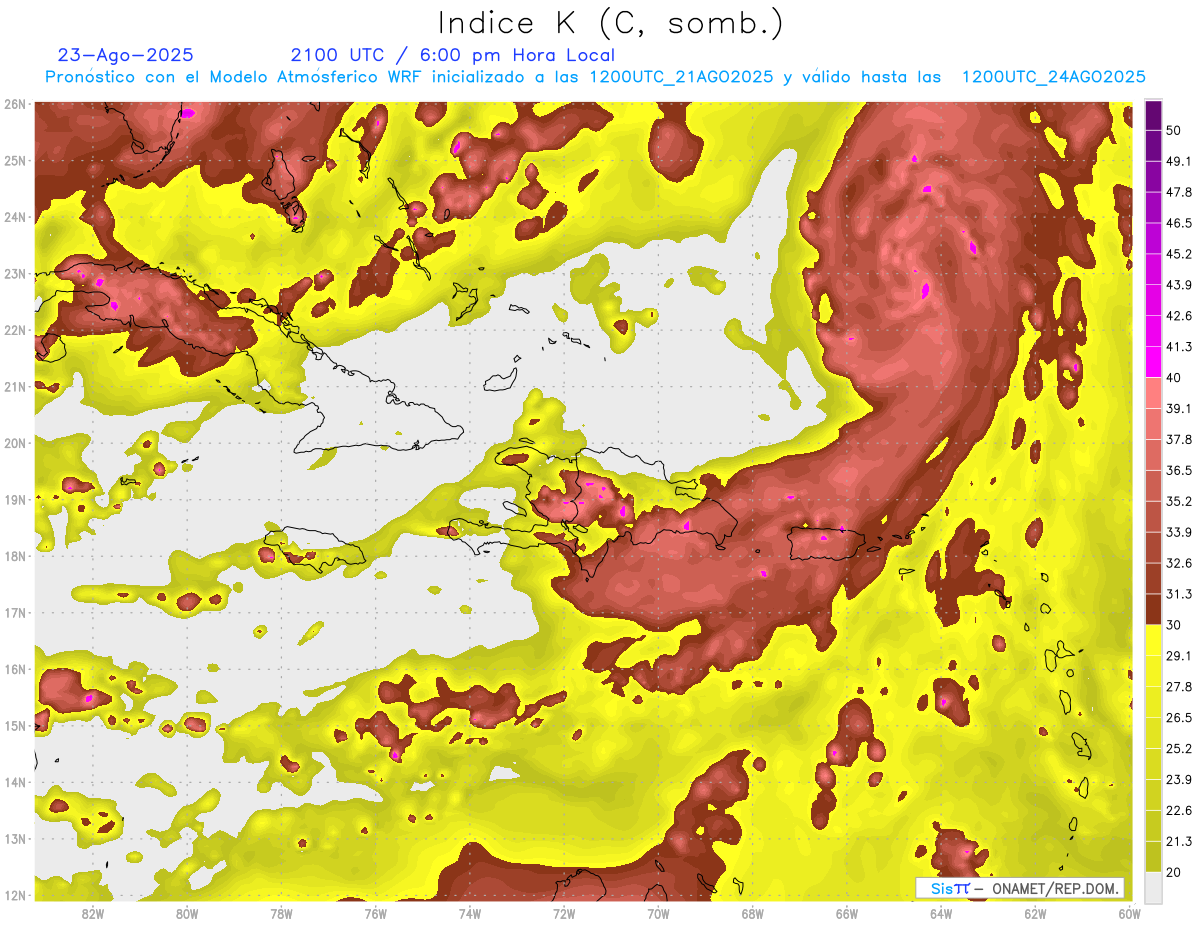
Task: Click the dark brown swatch between 30 and 31.3
Action: point(1153,609)
